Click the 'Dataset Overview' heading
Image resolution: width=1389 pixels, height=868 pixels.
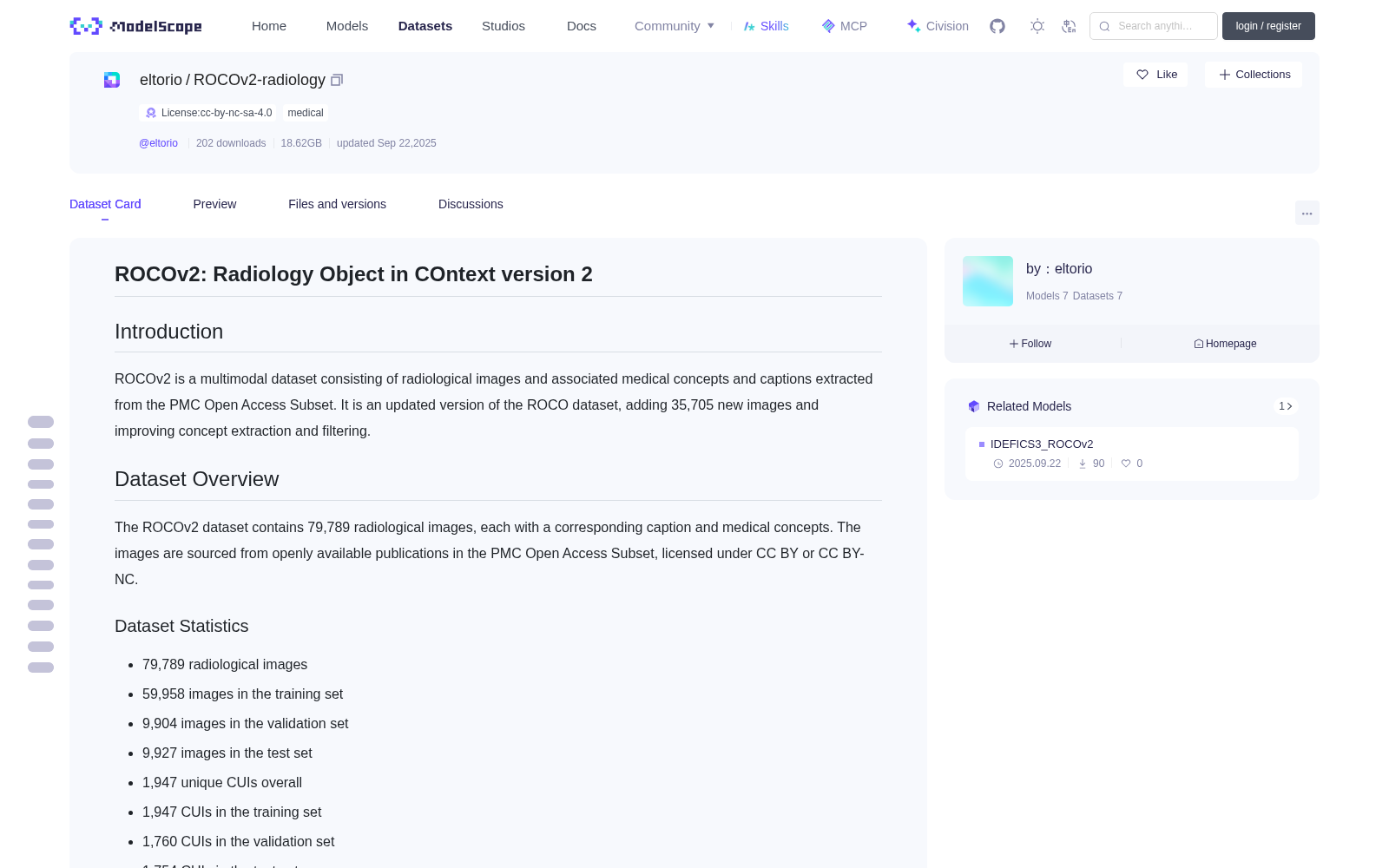point(197,479)
